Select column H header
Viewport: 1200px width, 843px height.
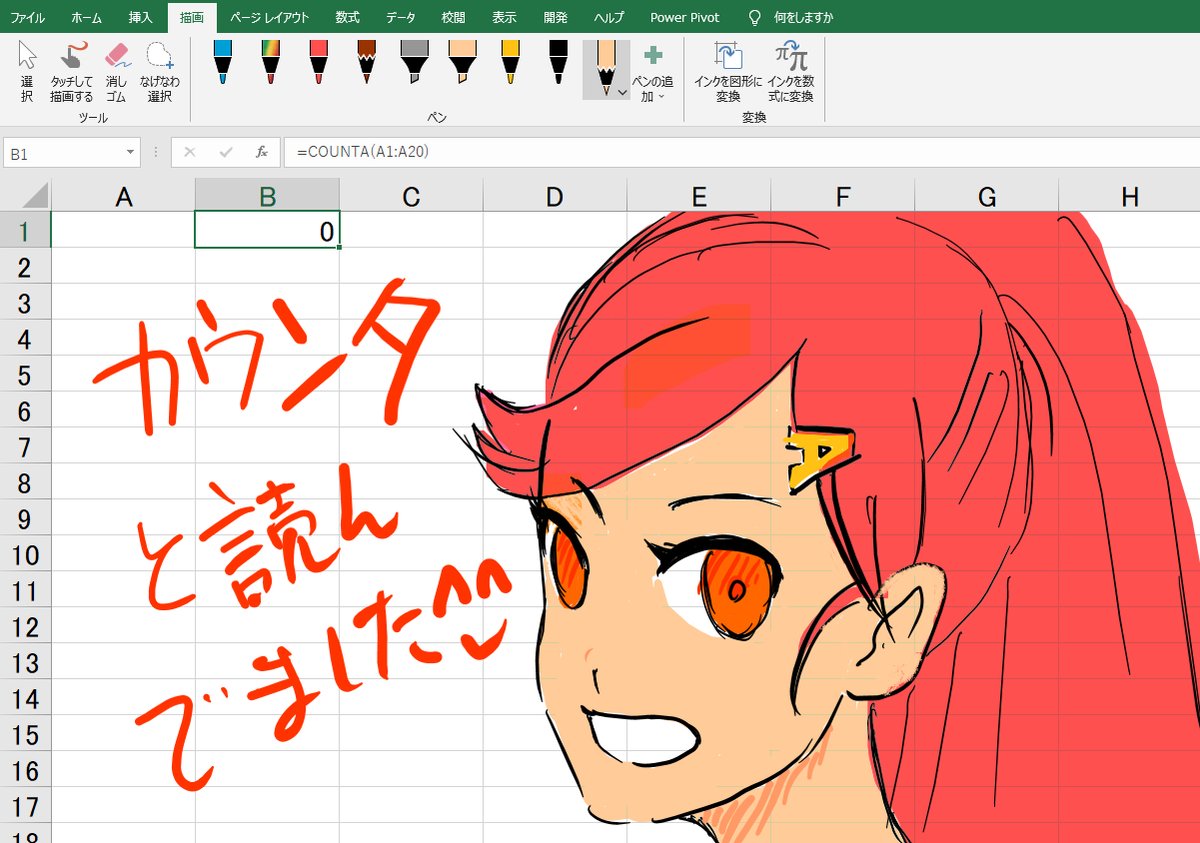(x=1130, y=196)
